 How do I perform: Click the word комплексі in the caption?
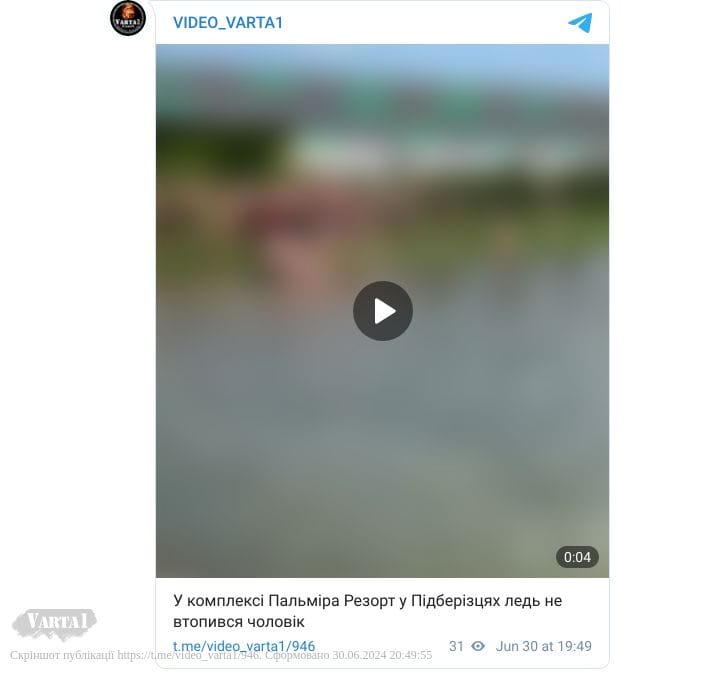tap(225, 600)
